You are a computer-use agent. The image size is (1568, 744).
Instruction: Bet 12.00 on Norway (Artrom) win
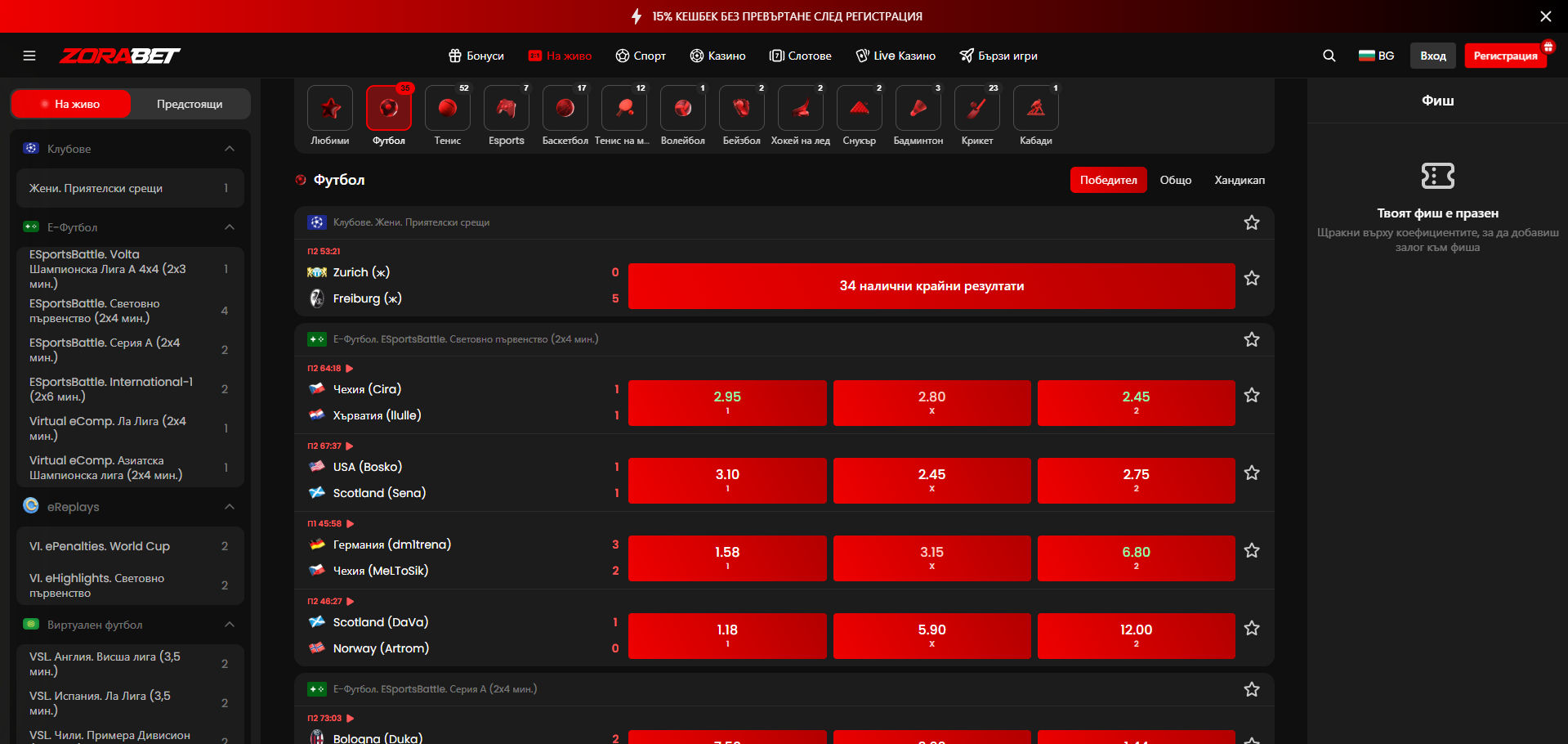(1136, 636)
